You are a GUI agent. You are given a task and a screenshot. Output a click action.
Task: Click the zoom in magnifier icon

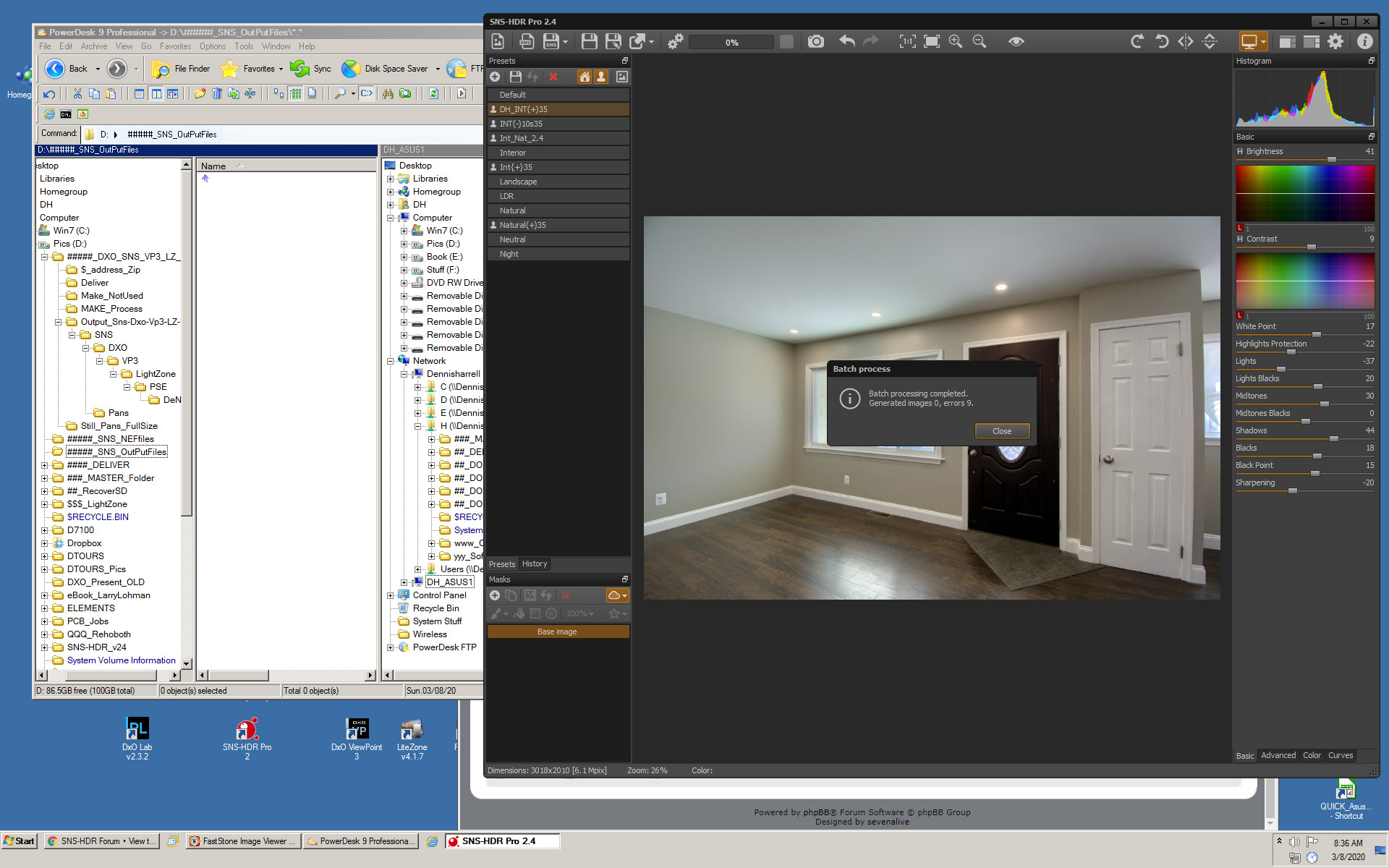956,42
